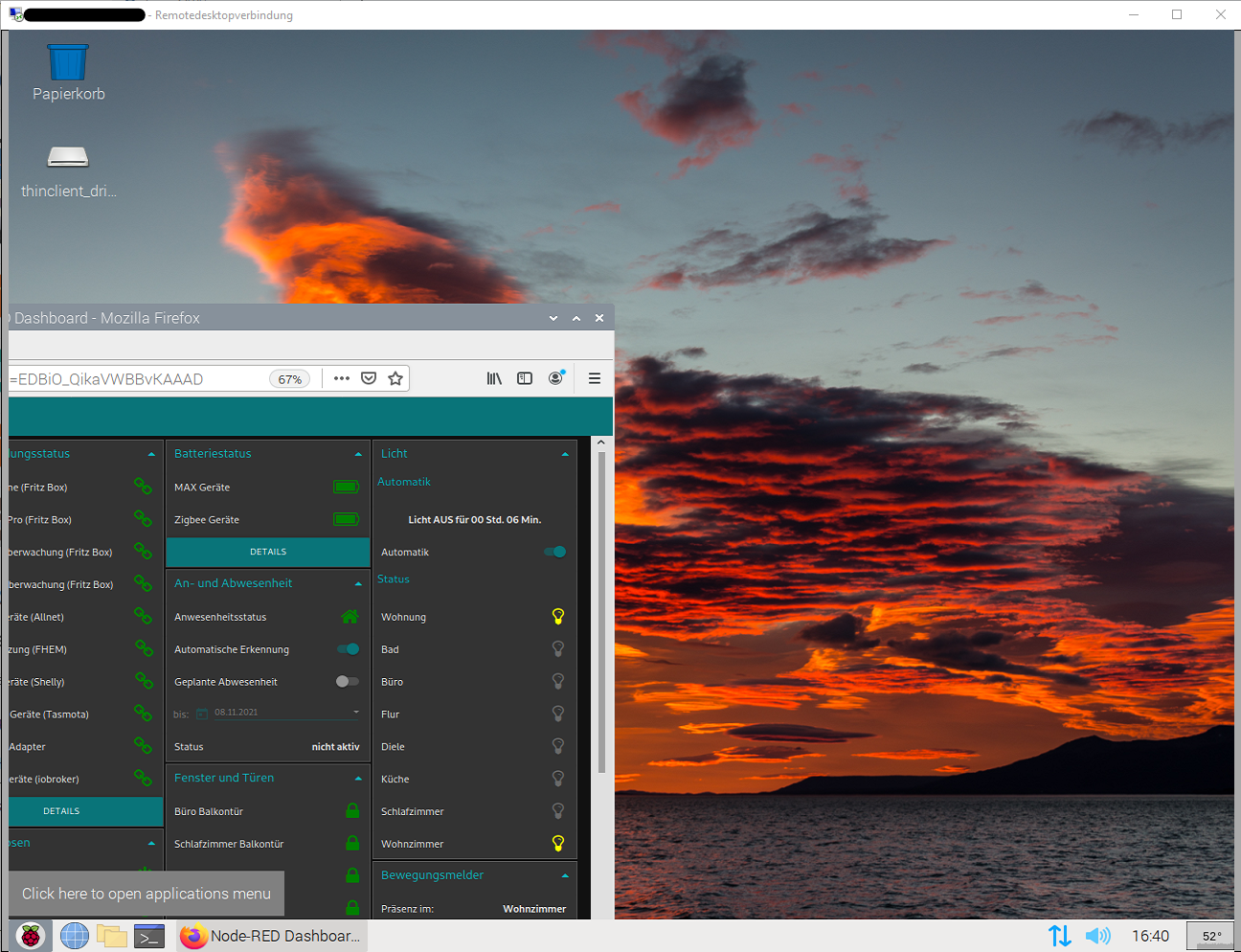Viewport: 1241px width, 952px height.
Task: Toggle the Schlafzimmer light bulb
Action: [x=558, y=811]
